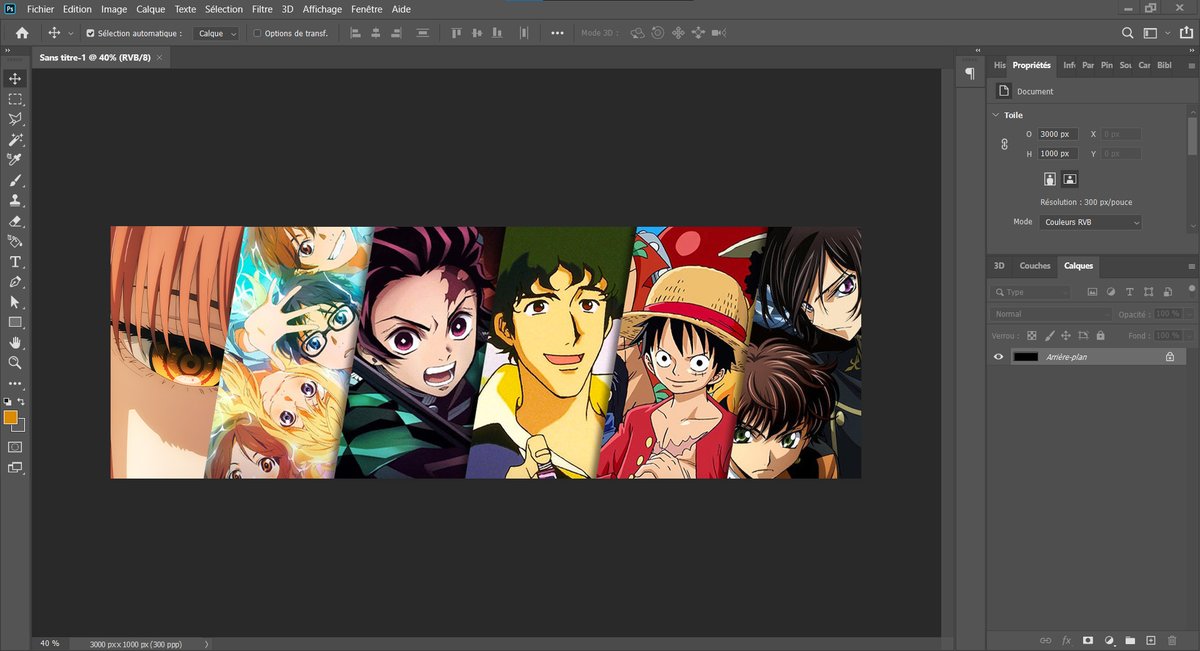Select the Paint Bucket tool

pyautogui.click(x=15, y=241)
